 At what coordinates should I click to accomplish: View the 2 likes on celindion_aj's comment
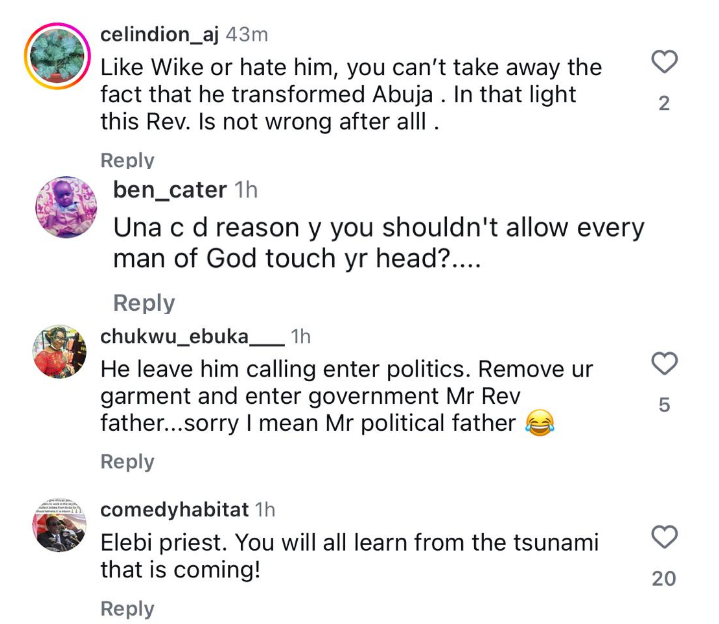(x=664, y=104)
